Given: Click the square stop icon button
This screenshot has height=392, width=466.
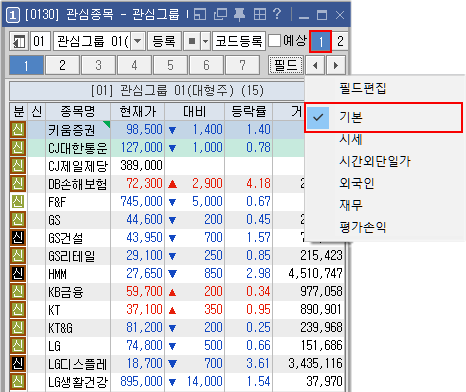Looking at the screenshot, I should (192, 41).
